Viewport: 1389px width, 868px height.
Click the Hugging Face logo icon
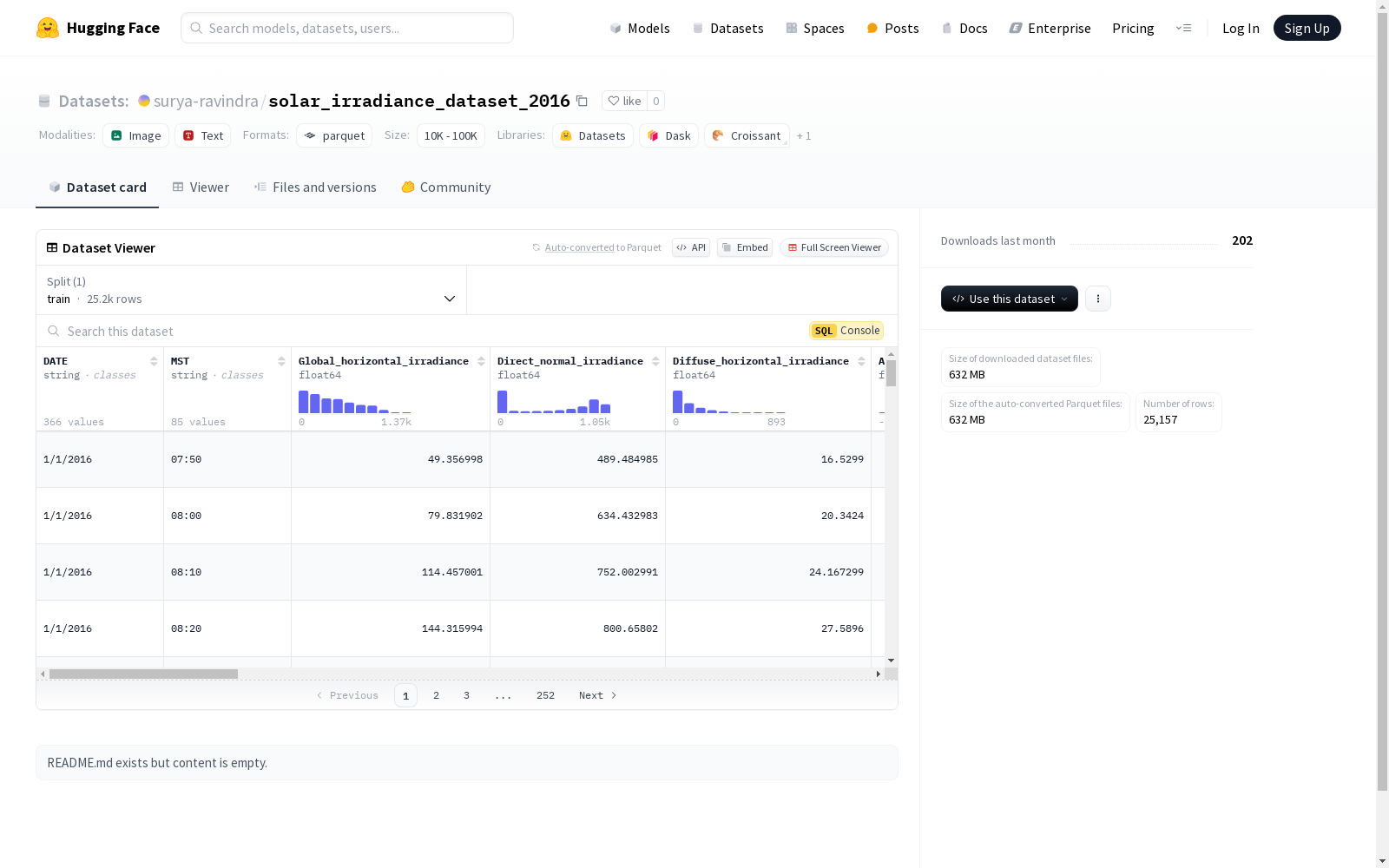48,28
